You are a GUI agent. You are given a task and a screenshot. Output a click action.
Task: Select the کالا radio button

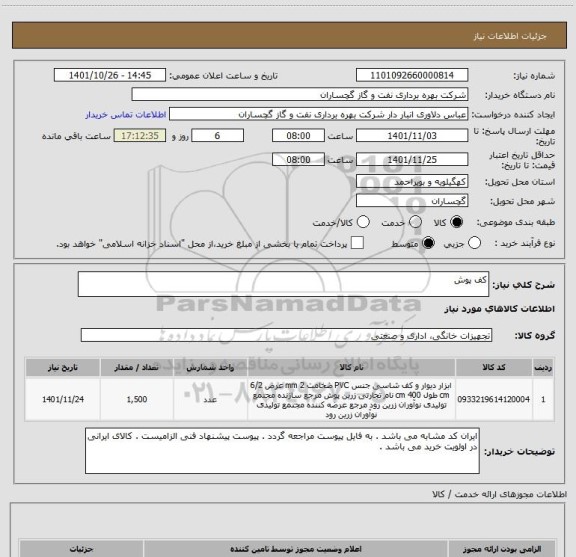[x=457, y=222]
